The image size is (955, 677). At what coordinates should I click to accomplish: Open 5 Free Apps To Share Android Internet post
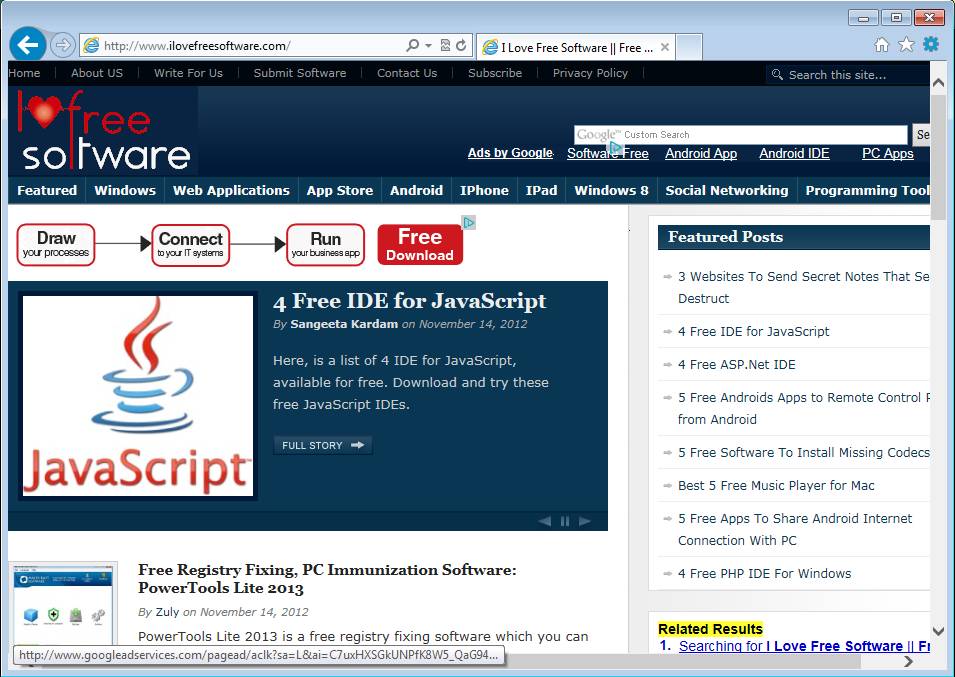795,529
